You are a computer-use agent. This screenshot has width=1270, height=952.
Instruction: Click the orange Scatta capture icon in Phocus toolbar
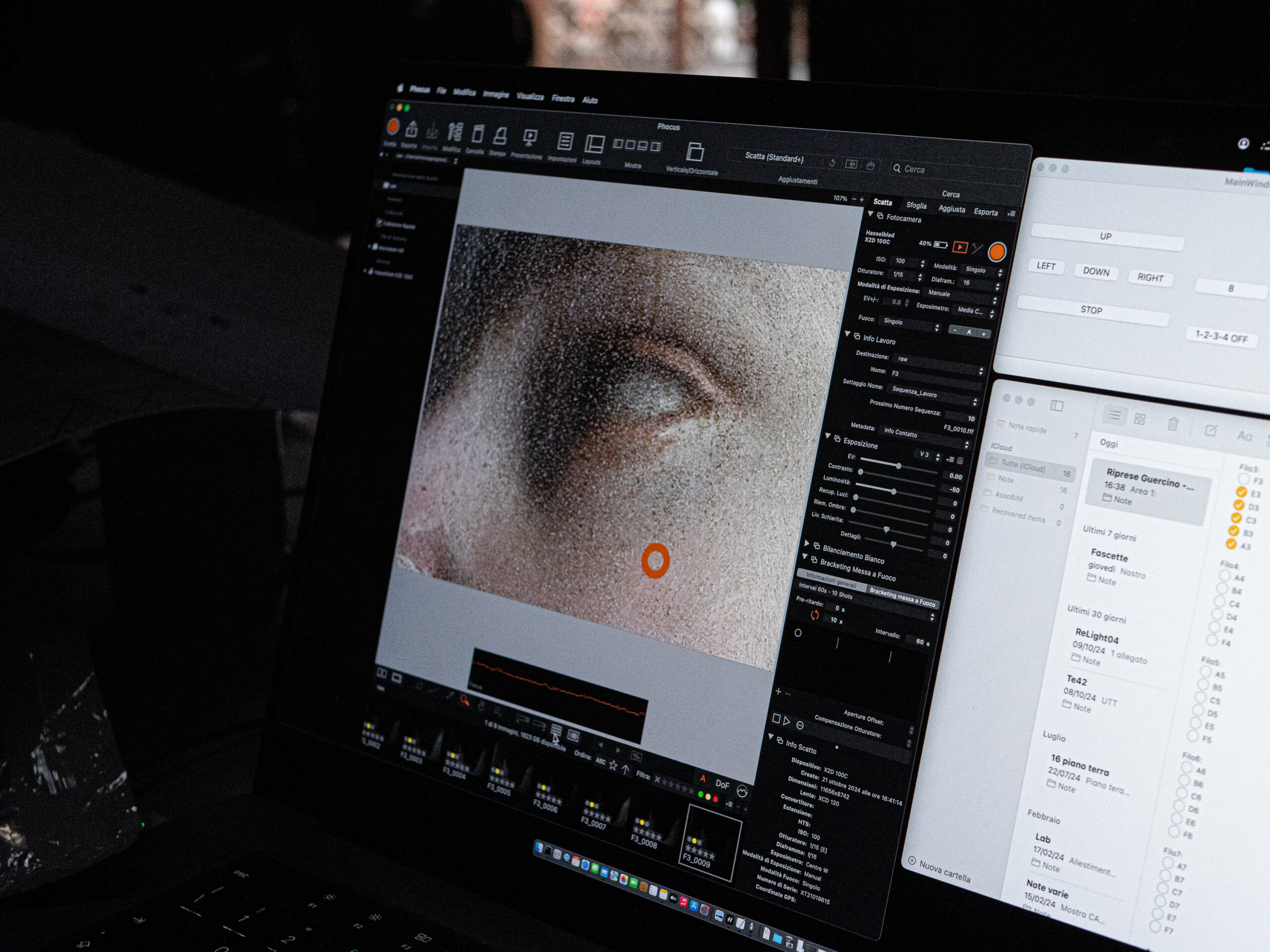[393, 127]
